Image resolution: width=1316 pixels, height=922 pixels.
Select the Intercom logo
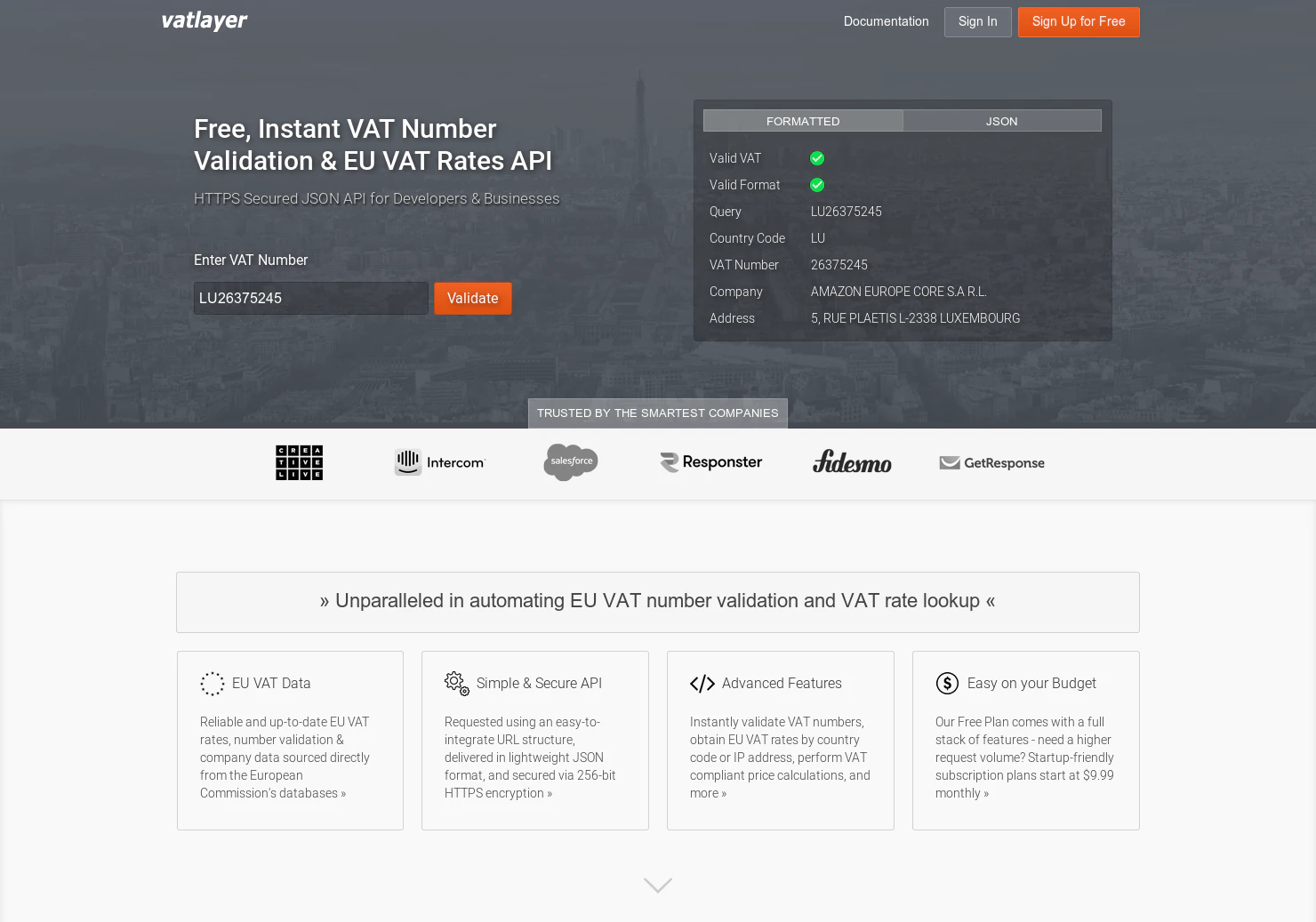click(x=439, y=462)
